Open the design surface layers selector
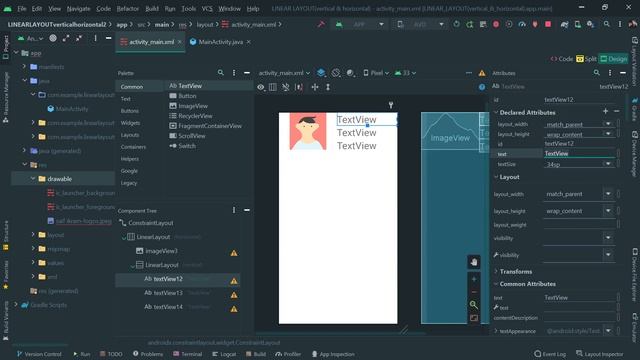Screen dimensions: 640x360 (321, 73)
